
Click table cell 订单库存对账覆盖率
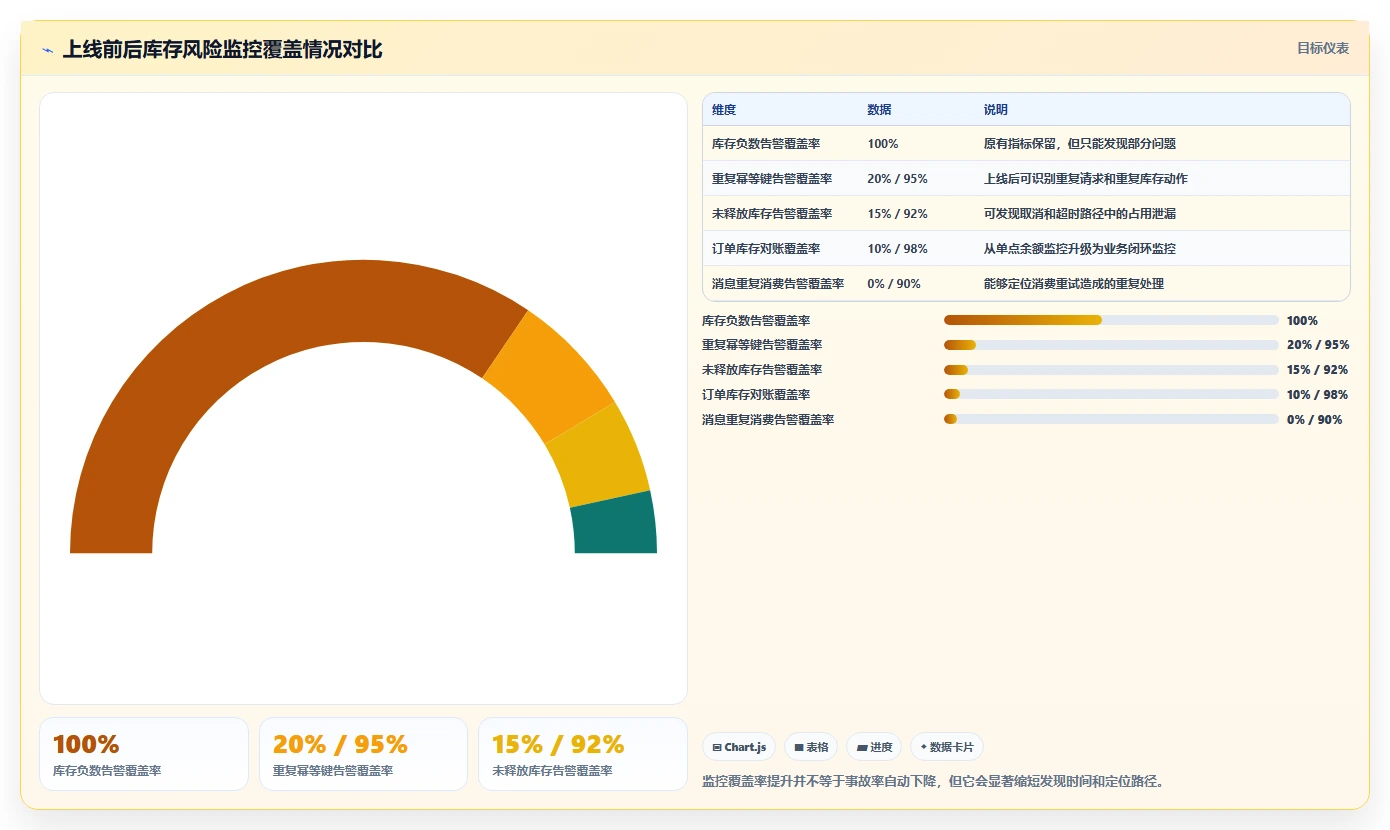(766, 249)
